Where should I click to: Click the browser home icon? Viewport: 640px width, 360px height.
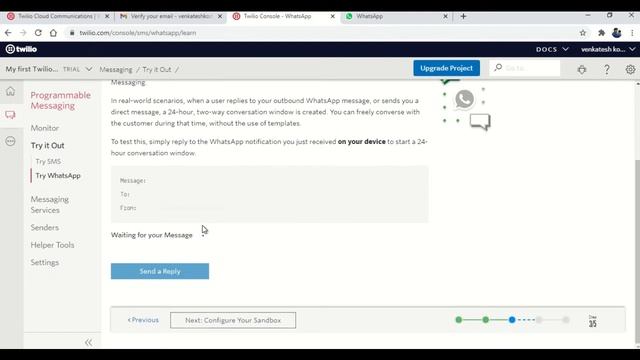pyautogui.click(x=53, y=33)
